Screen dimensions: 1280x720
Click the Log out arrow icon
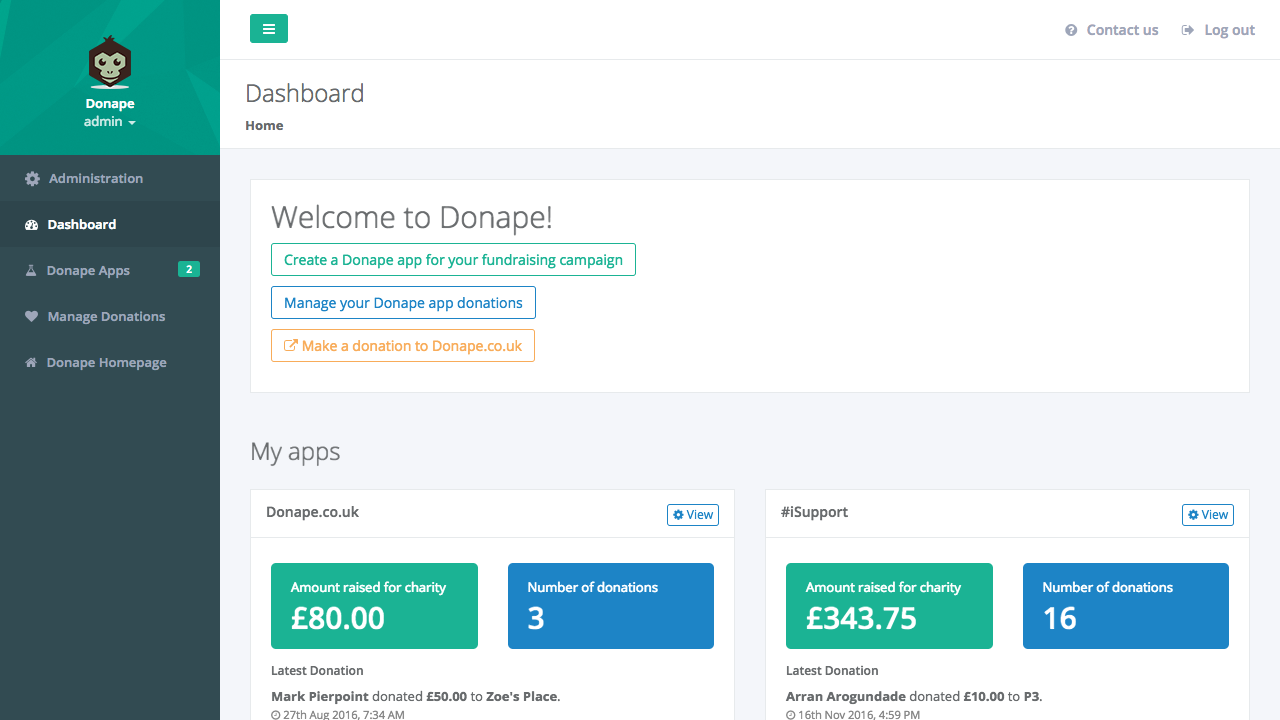(1188, 30)
